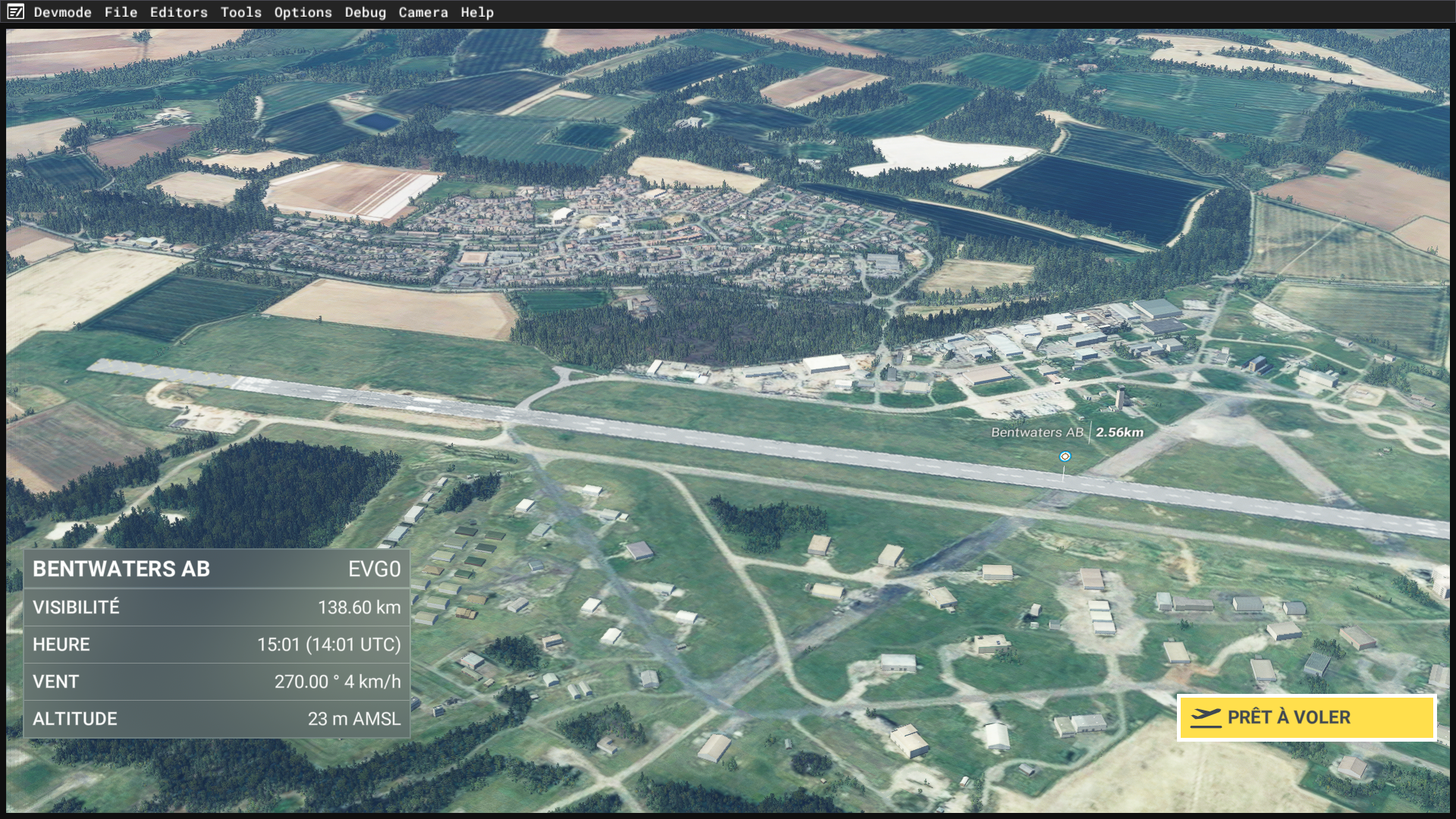The height and width of the screenshot is (819, 1456).
Task: Click the EVG0 airport code
Action: coord(374,569)
